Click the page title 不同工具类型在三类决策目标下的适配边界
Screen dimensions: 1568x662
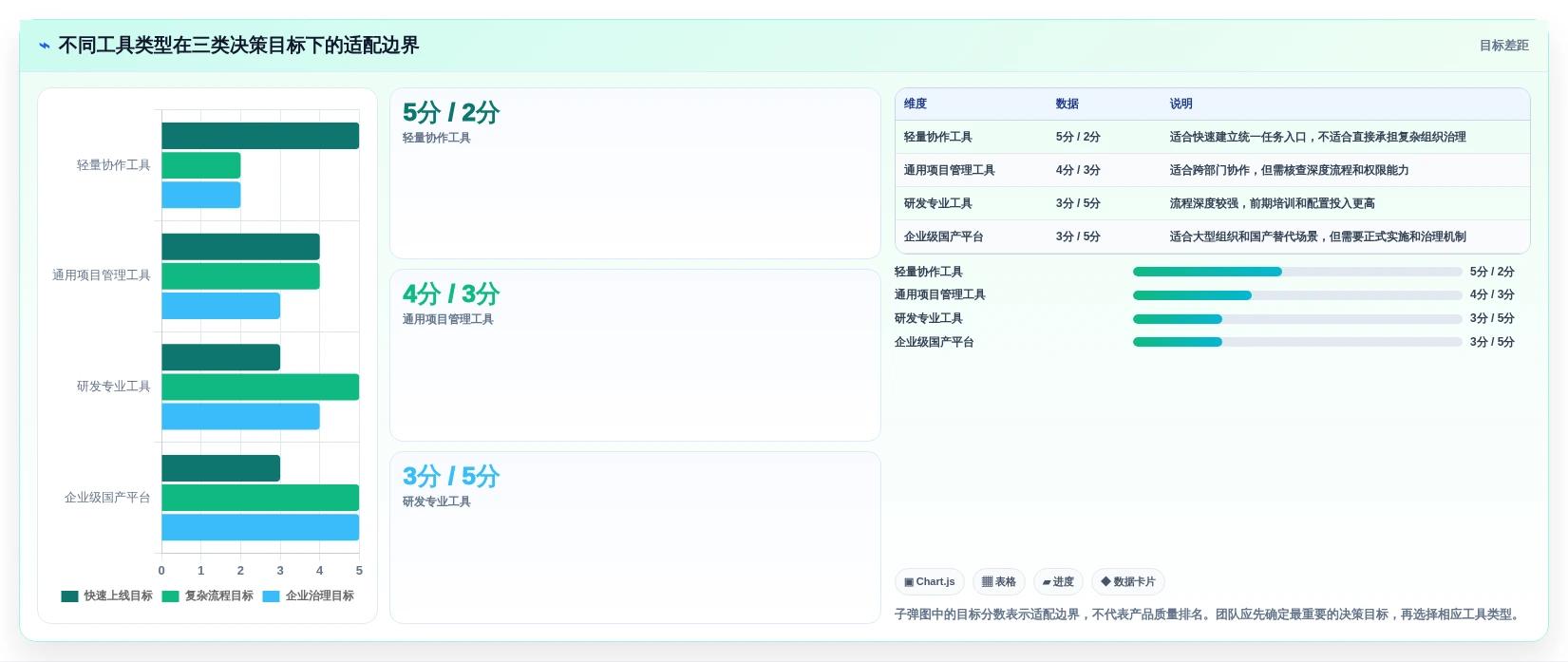tap(238, 46)
